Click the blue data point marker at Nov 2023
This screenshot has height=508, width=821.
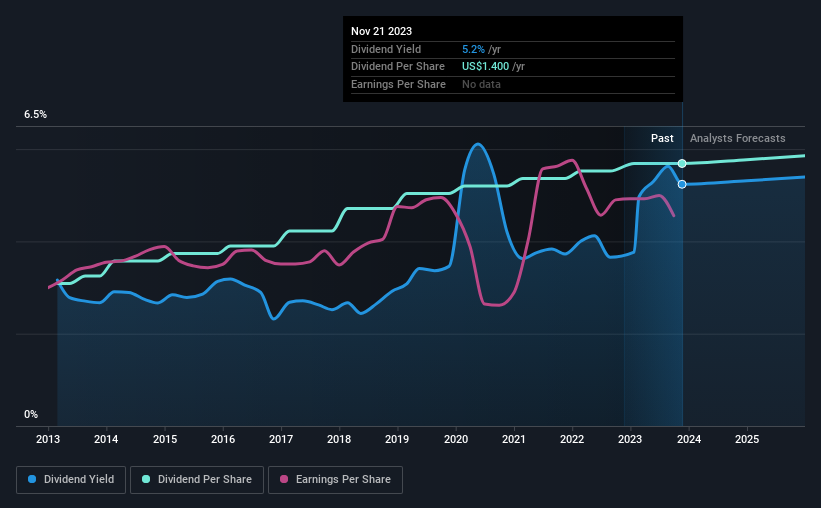682,184
